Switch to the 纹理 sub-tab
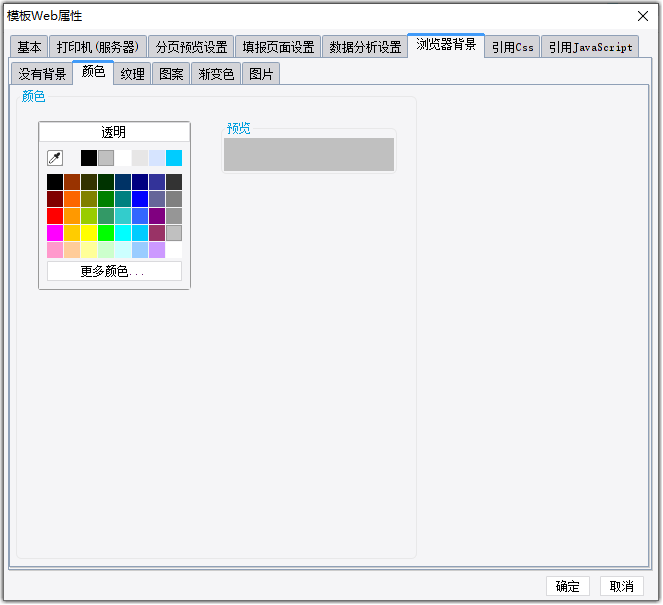 coord(132,74)
